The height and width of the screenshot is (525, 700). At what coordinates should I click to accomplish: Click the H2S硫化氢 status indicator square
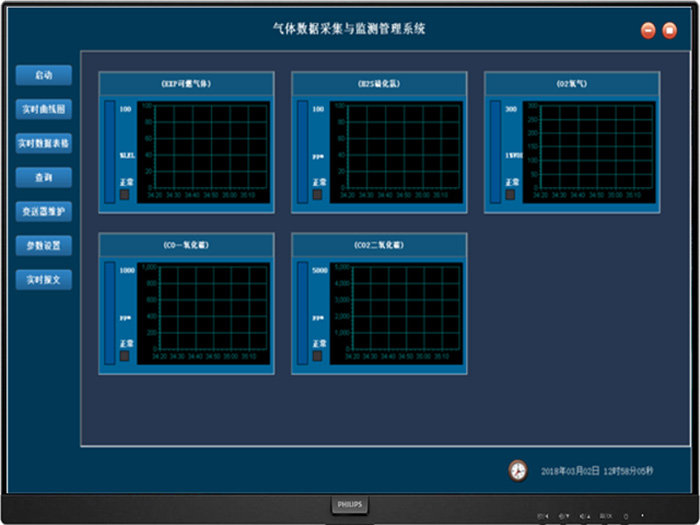[x=317, y=195]
